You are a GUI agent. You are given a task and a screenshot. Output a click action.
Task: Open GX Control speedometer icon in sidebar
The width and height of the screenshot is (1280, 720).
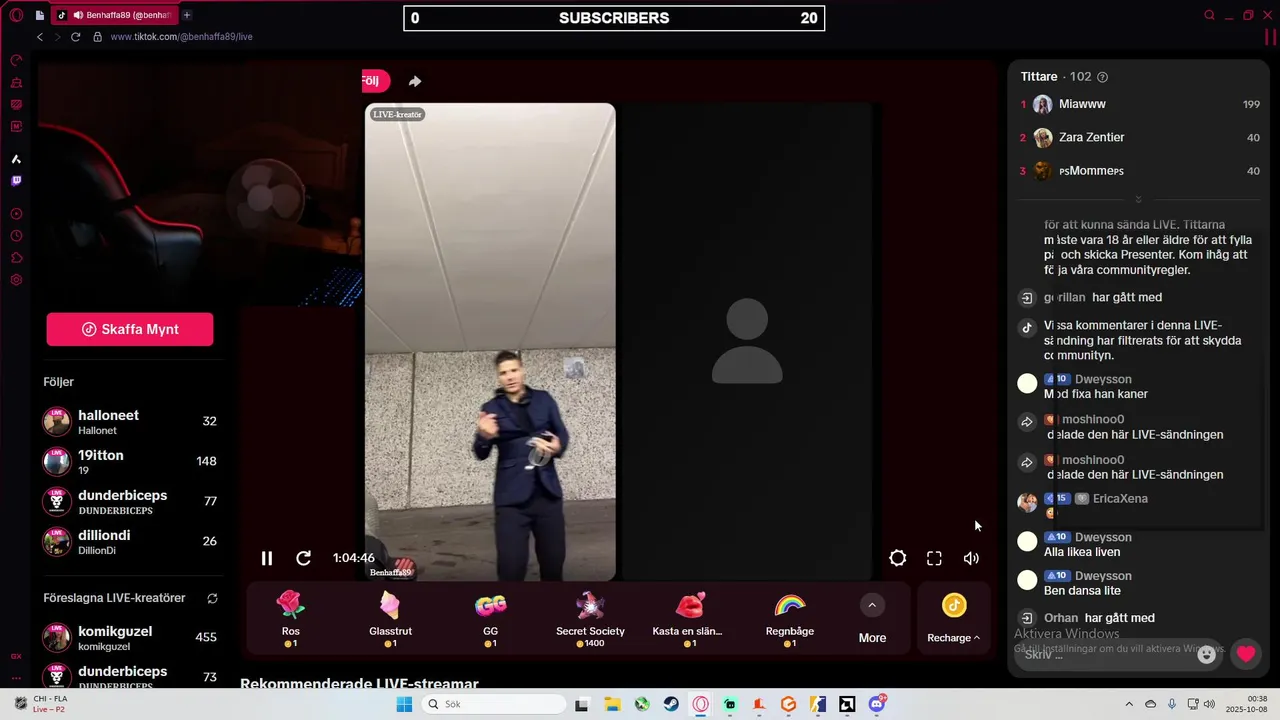point(16,60)
